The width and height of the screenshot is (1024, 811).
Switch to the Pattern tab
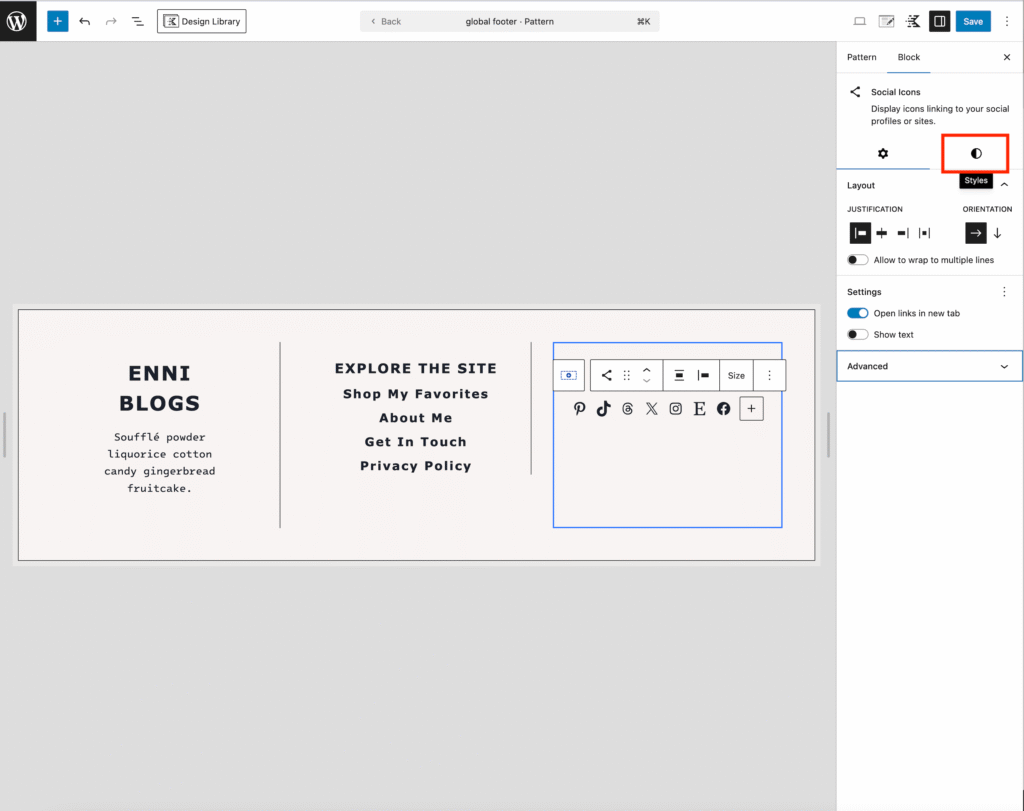pyautogui.click(x=861, y=57)
